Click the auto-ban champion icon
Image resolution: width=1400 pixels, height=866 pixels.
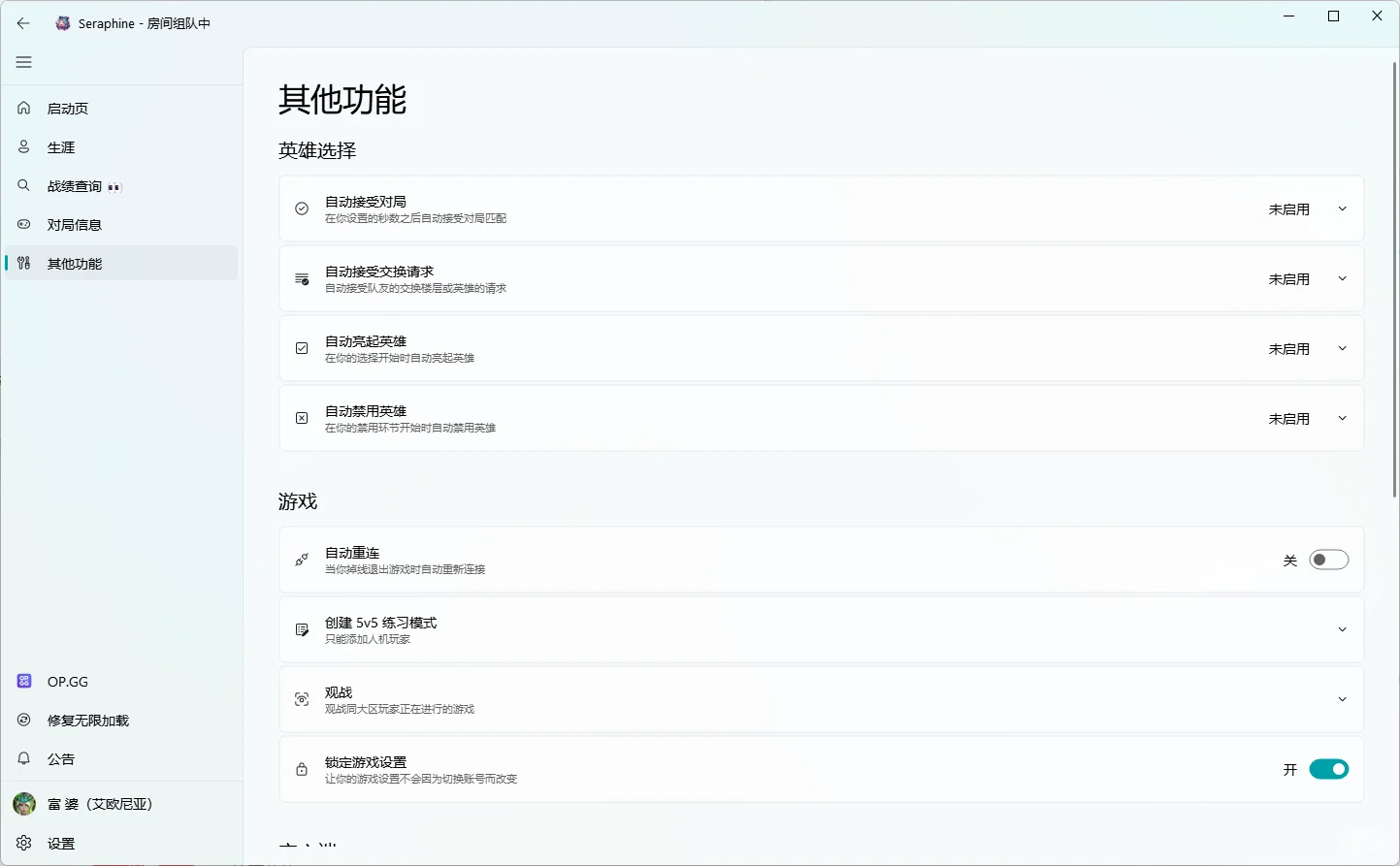coord(302,418)
